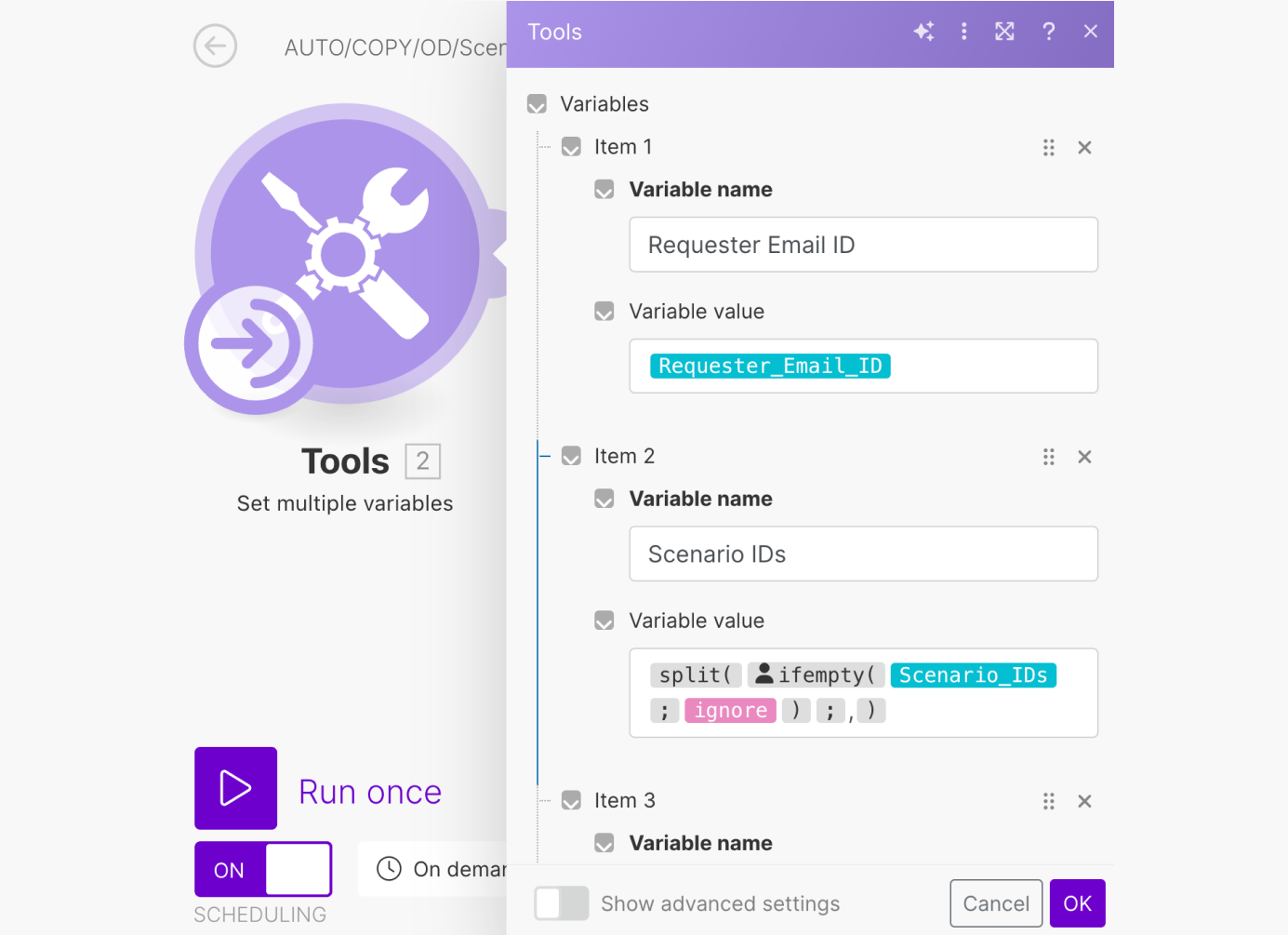
Task: Click the AI assistant sparkle icon
Action: pyautogui.click(x=923, y=32)
